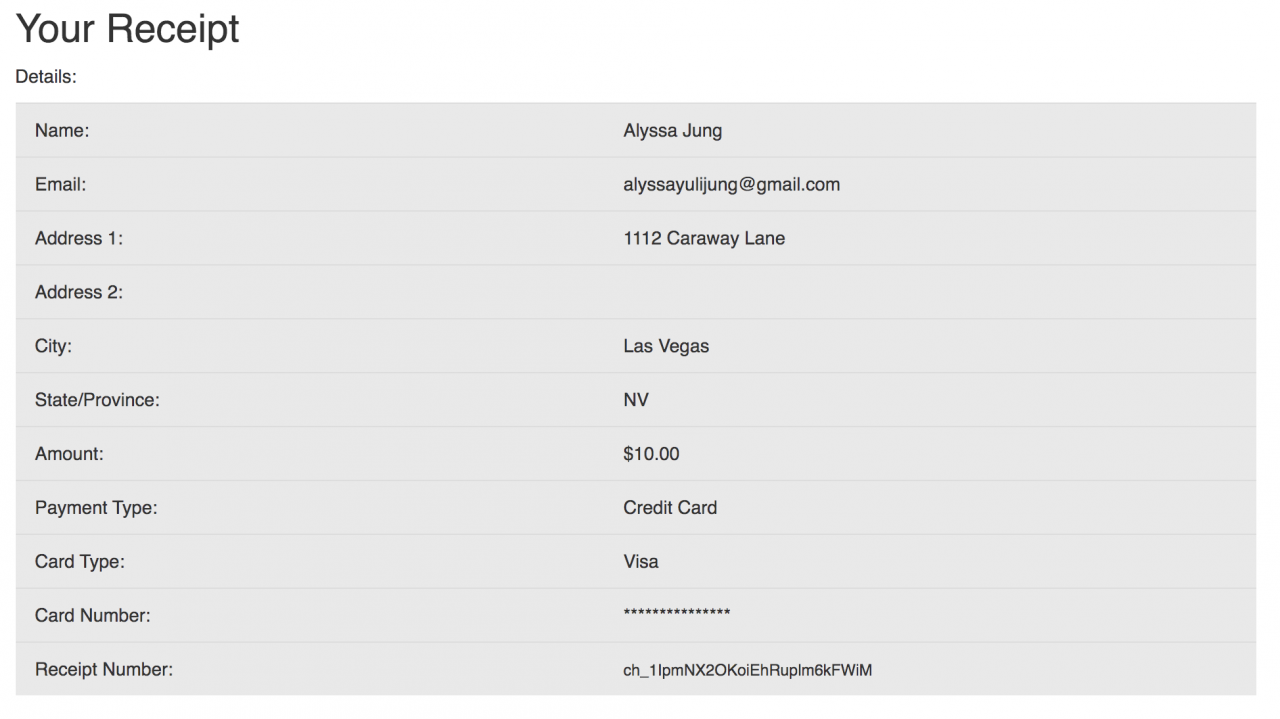
Task: Click the "Email:" row label
Action: click(x=61, y=184)
